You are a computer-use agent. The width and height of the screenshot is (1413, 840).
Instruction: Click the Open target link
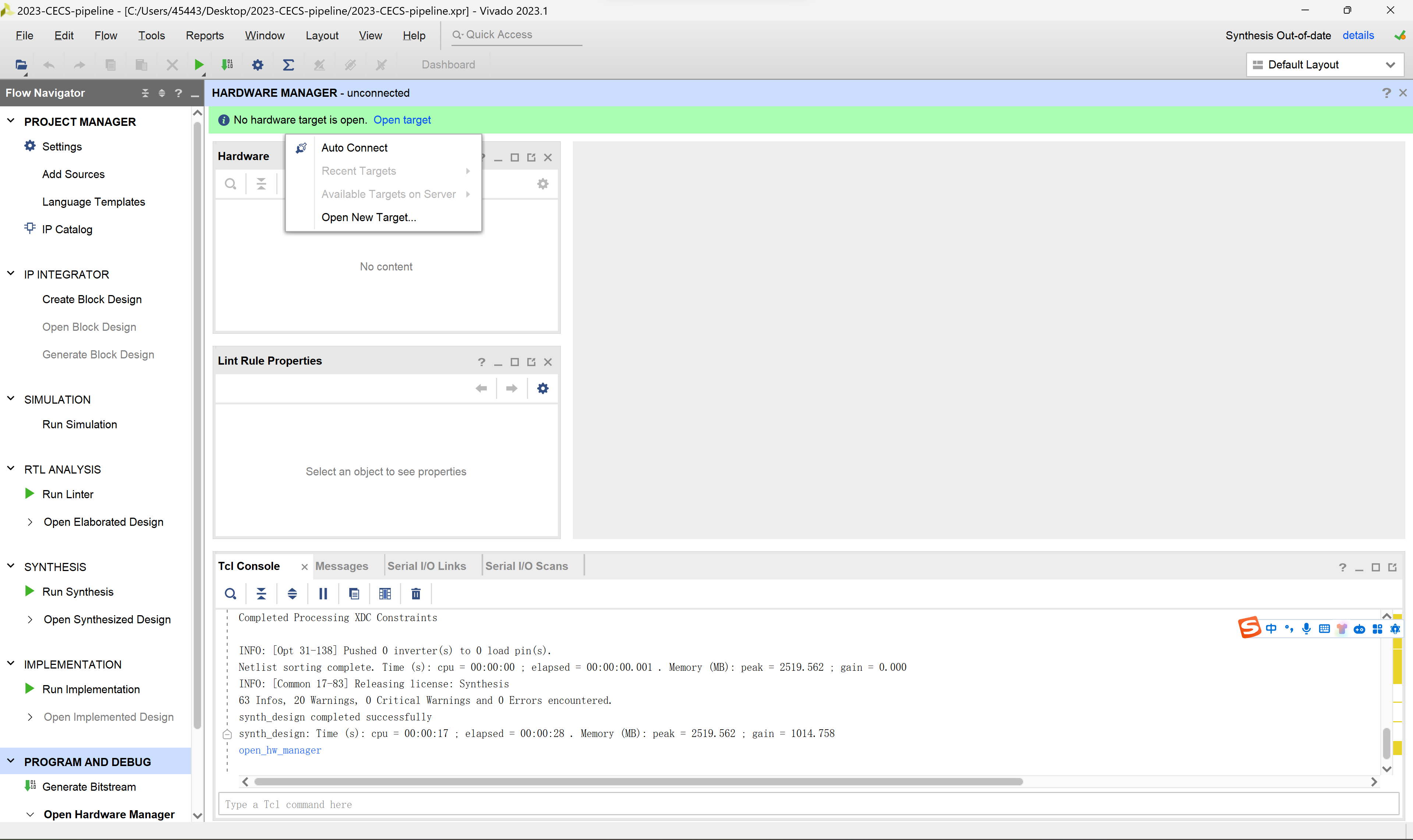coord(402,120)
